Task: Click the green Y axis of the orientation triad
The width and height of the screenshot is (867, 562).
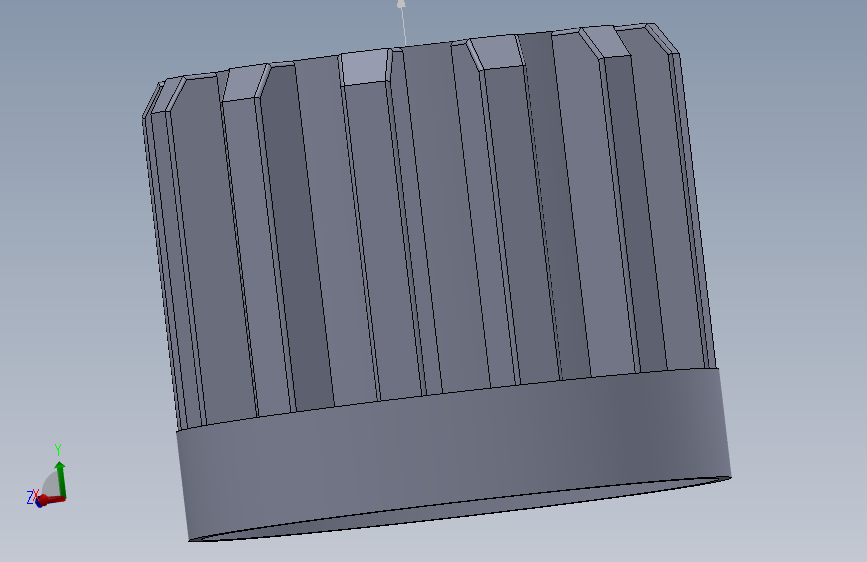Action: [x=61, y=480]
